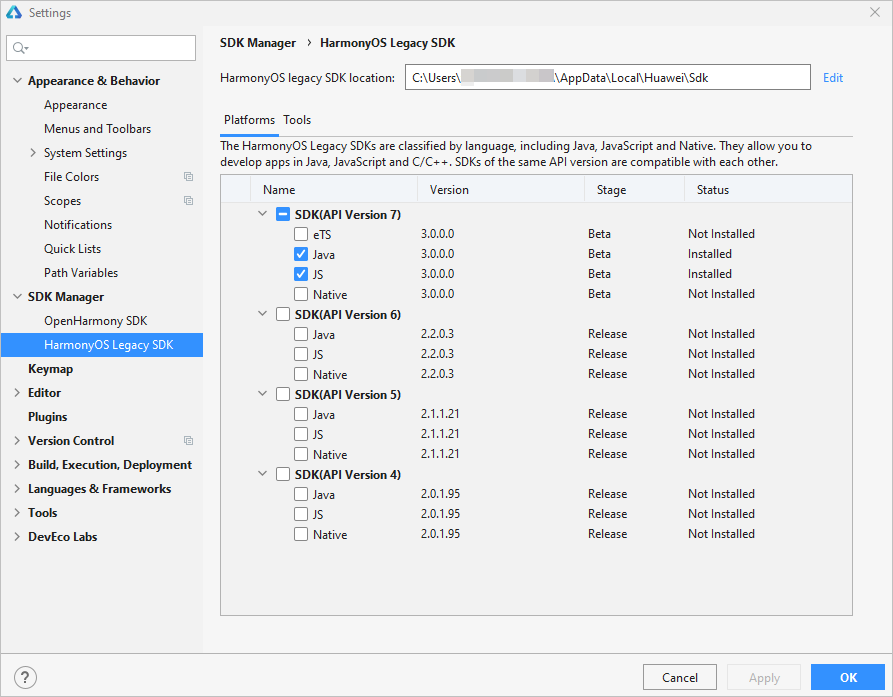Click the Status column header
Viewport: 893px width, 697px height.
click(768, 190)
